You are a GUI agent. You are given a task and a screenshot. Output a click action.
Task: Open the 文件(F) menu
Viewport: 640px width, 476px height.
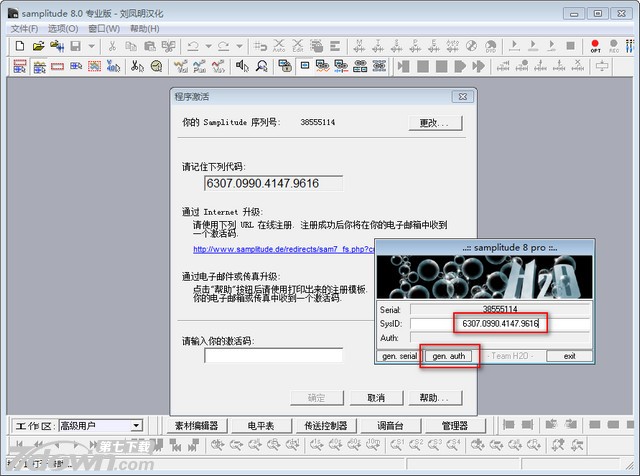(24, 29)
